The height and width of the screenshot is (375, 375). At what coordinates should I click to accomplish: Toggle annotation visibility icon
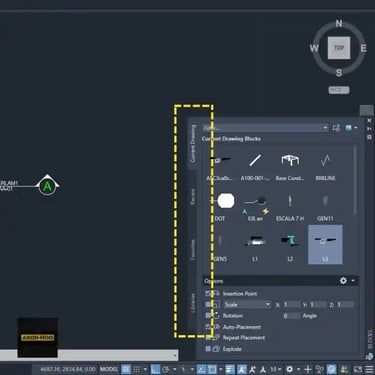click(242, 369)
